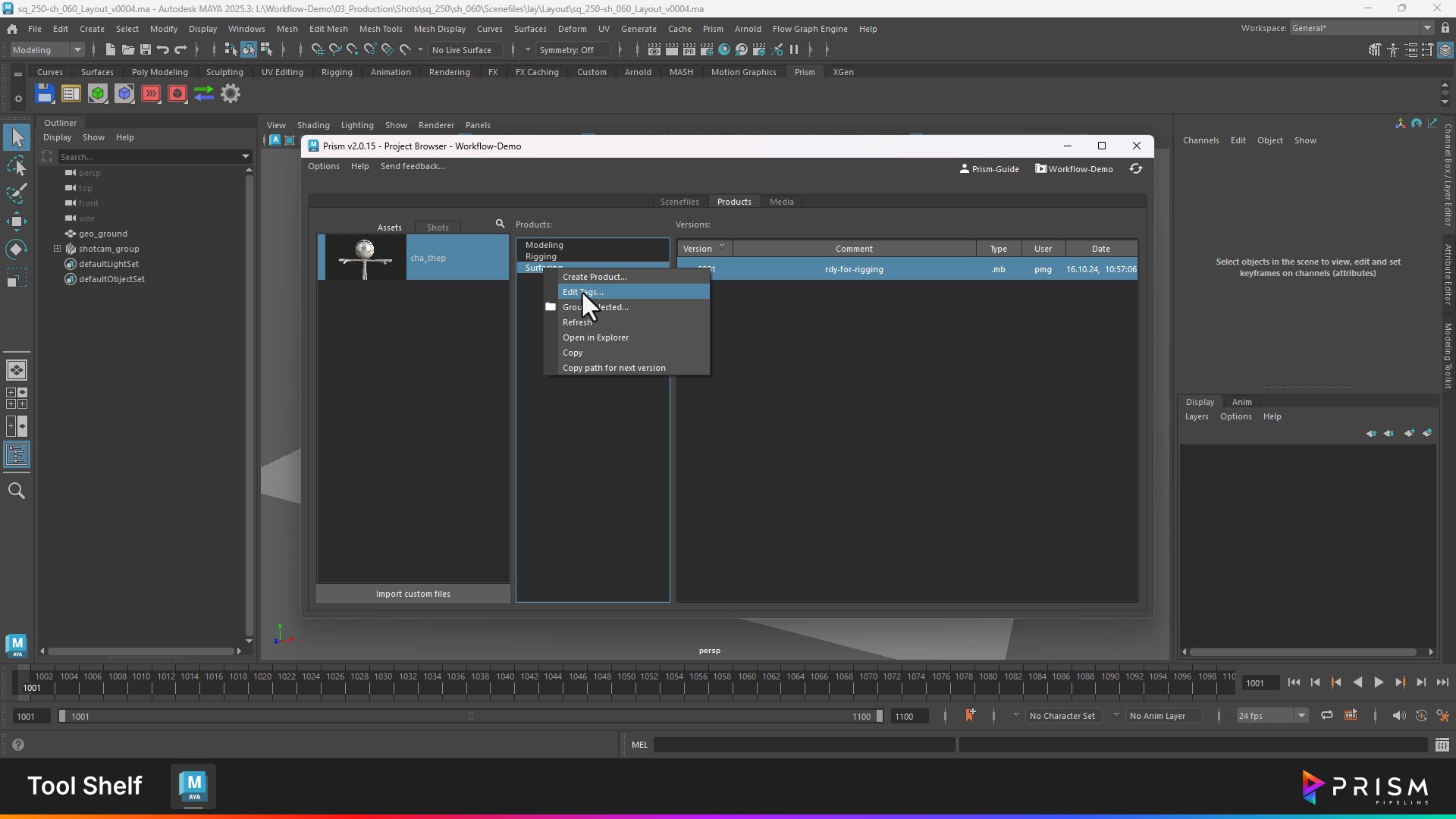Activate the Paint Selection tool
The image size is (1456, 819).
[x=17, y=193]
